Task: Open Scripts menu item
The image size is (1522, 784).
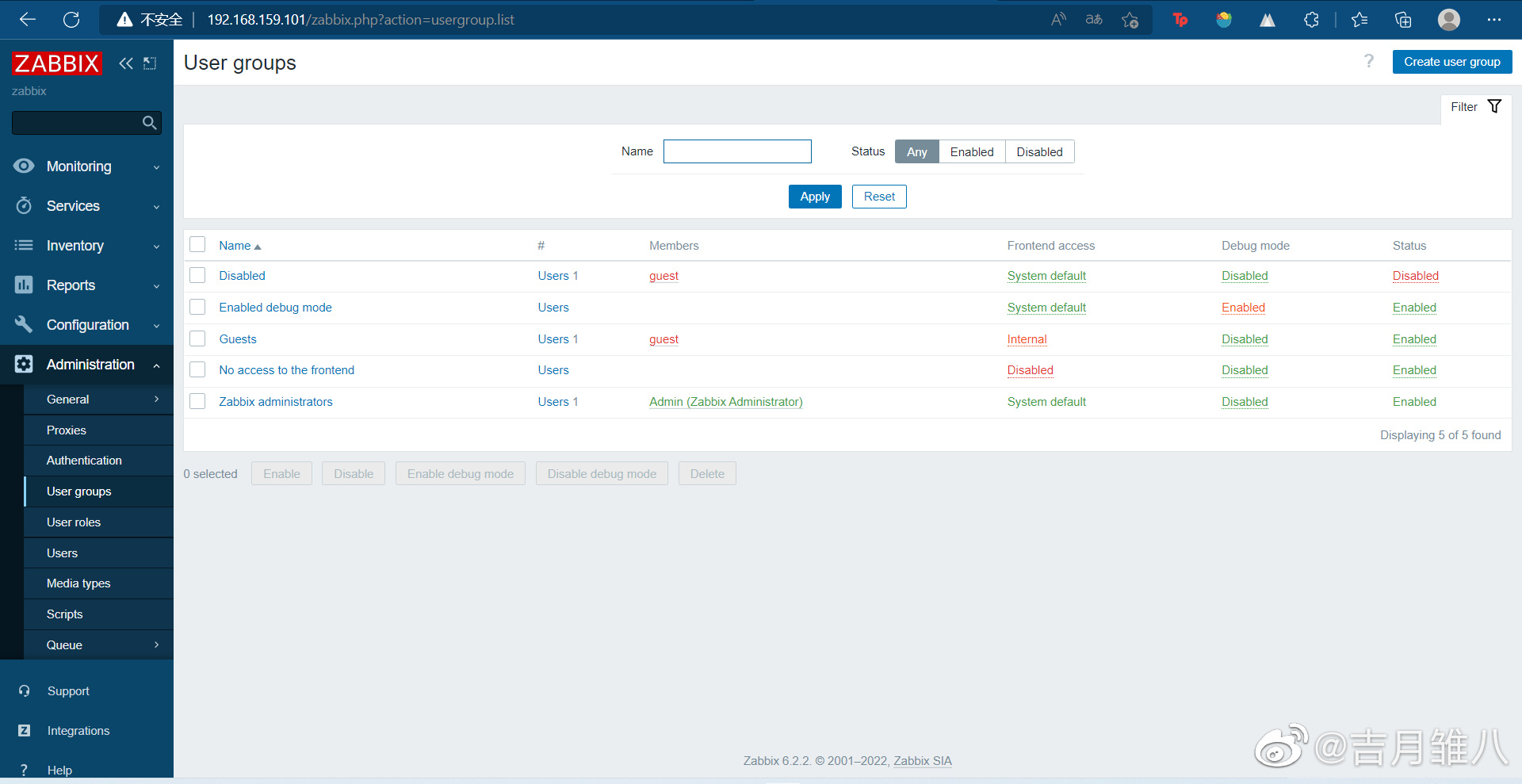Action: click(x=64, y=614)
